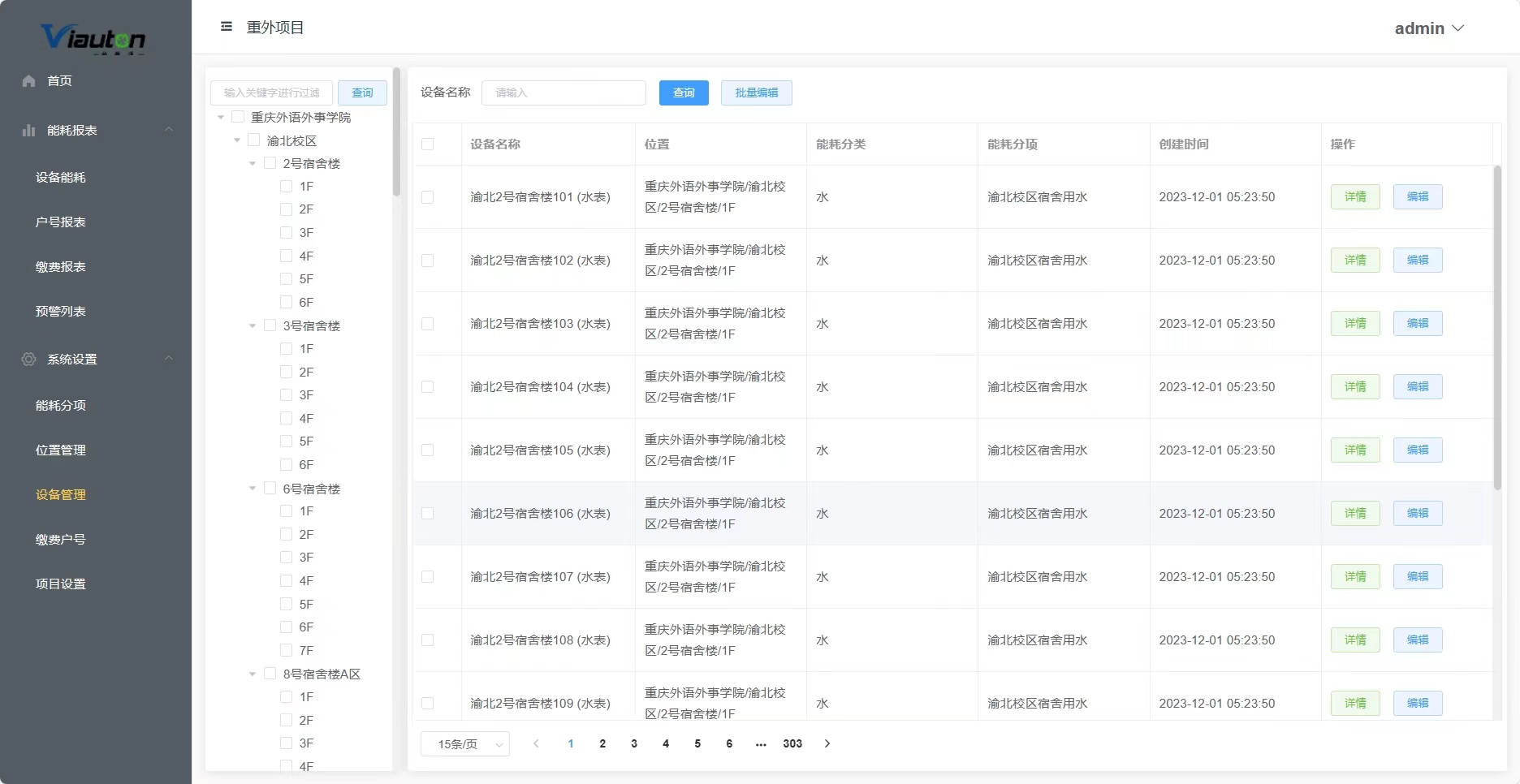This screenshot has height=784, width=1520.
Task: Open 首页 in the sidebar
Action: (59, 81)
